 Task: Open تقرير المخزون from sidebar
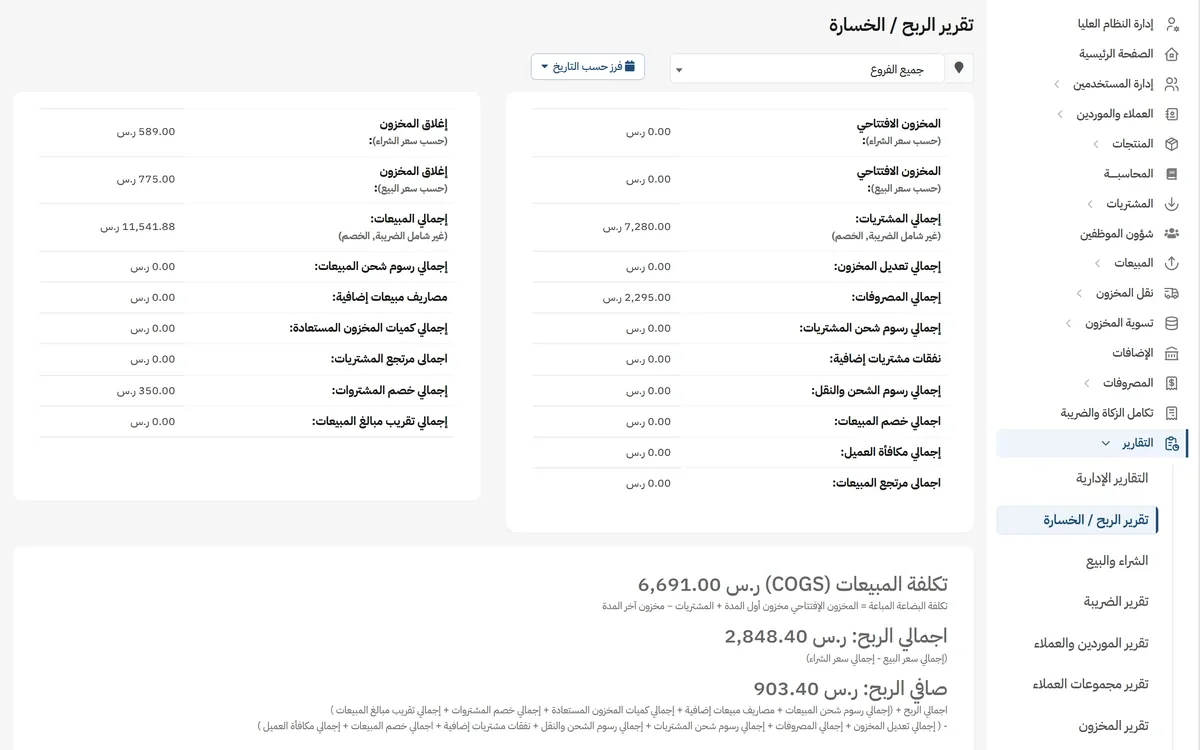1114,725
